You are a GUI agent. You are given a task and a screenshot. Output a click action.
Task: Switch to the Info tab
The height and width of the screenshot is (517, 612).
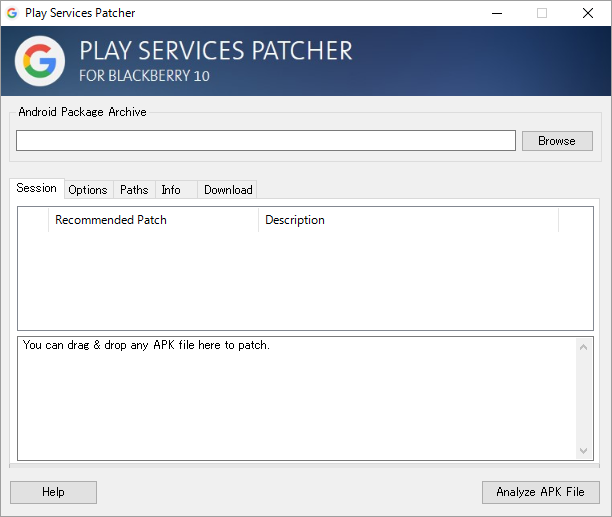click(x=176, y=190)
